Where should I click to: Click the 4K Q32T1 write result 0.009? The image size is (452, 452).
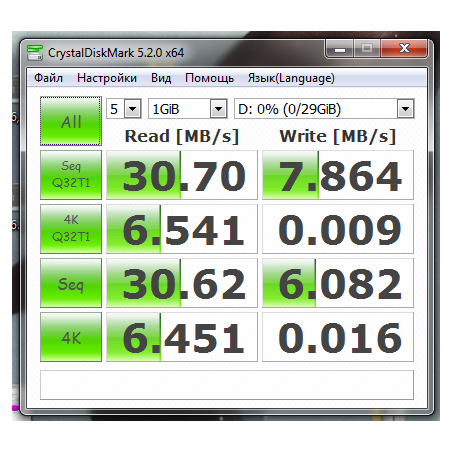coord(338,229)
